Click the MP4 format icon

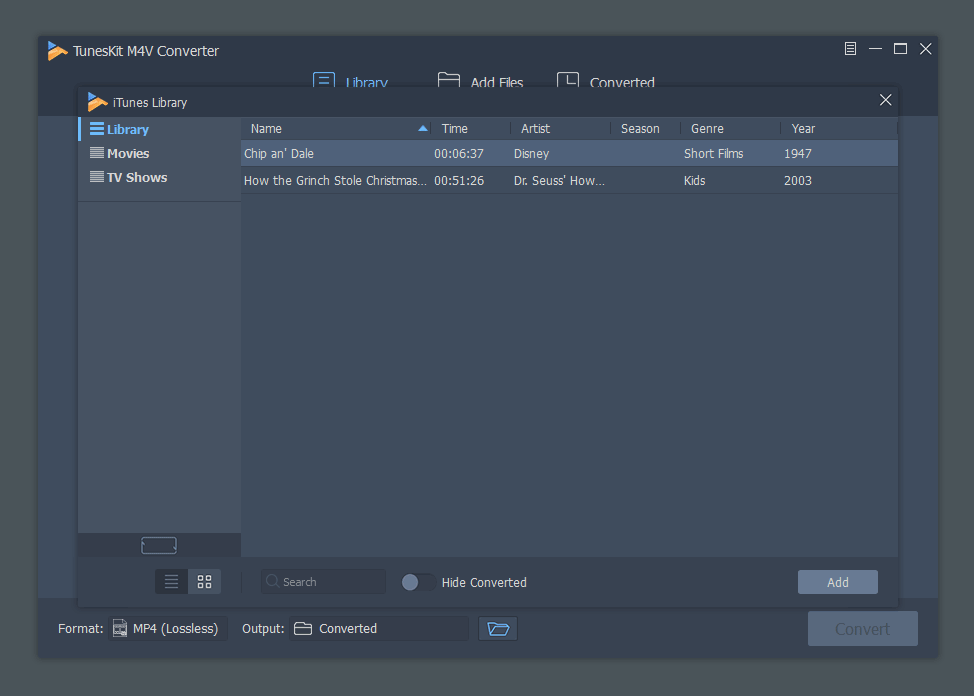120,629
